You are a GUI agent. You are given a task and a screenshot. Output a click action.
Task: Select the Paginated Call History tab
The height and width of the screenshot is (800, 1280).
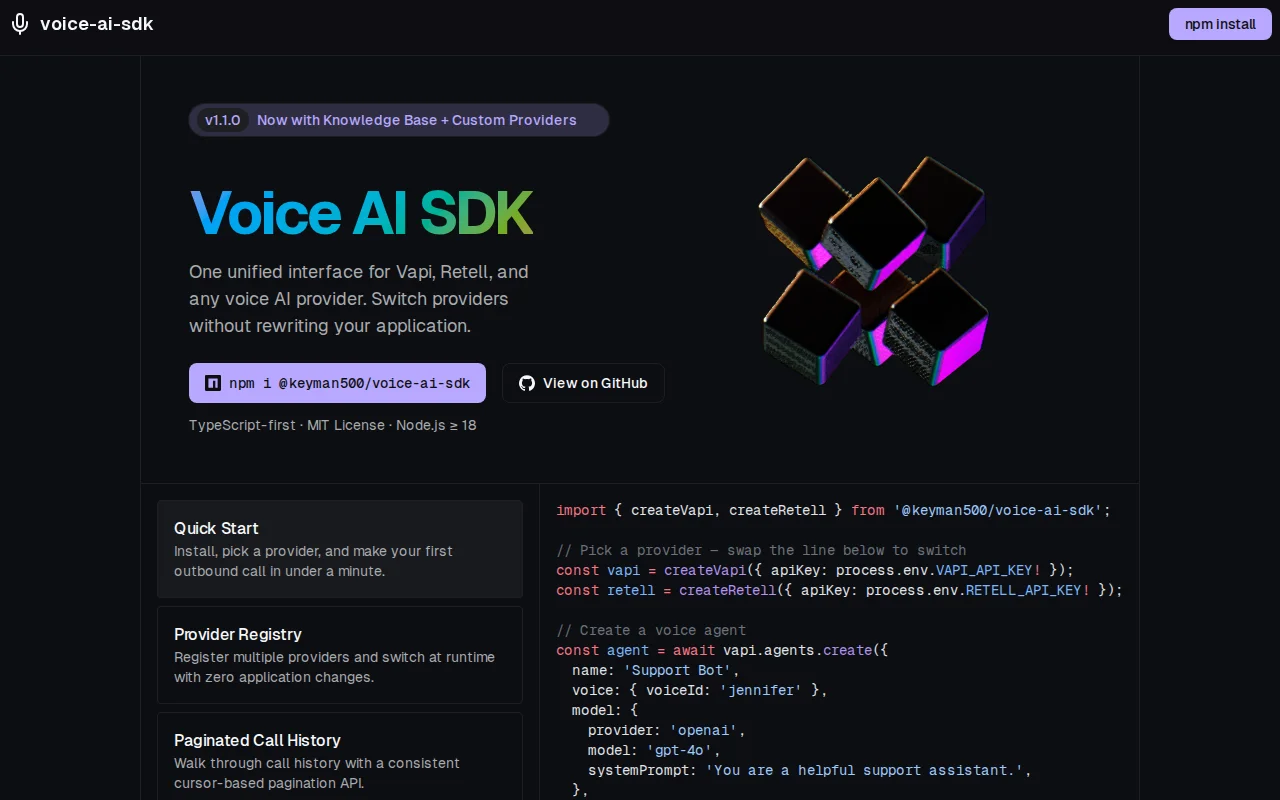click(x=340, y=757)
